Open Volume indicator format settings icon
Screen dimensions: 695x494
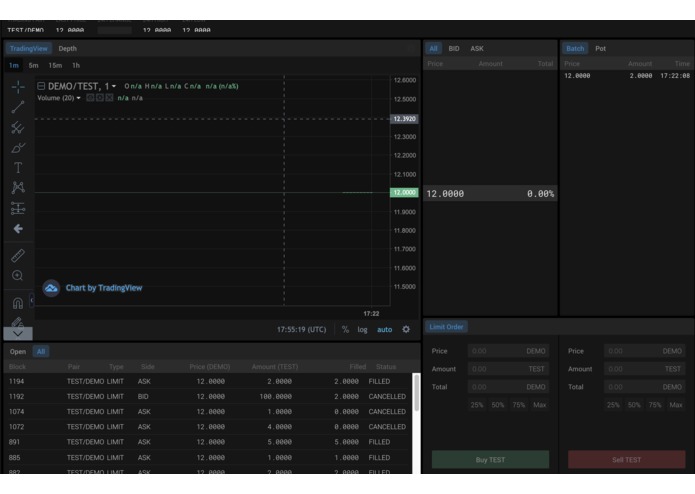(100, 98)
